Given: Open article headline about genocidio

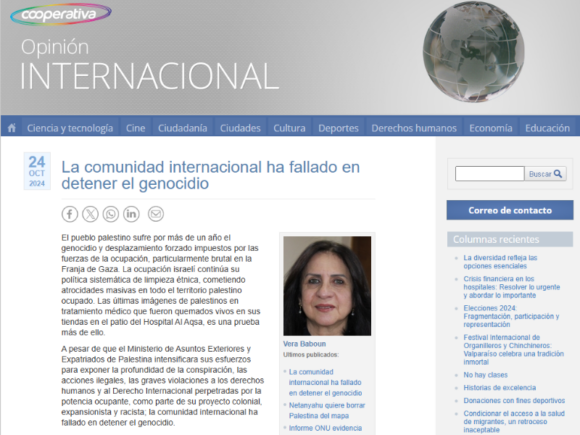Looking at the screenshot, I should tap(210, 175).
